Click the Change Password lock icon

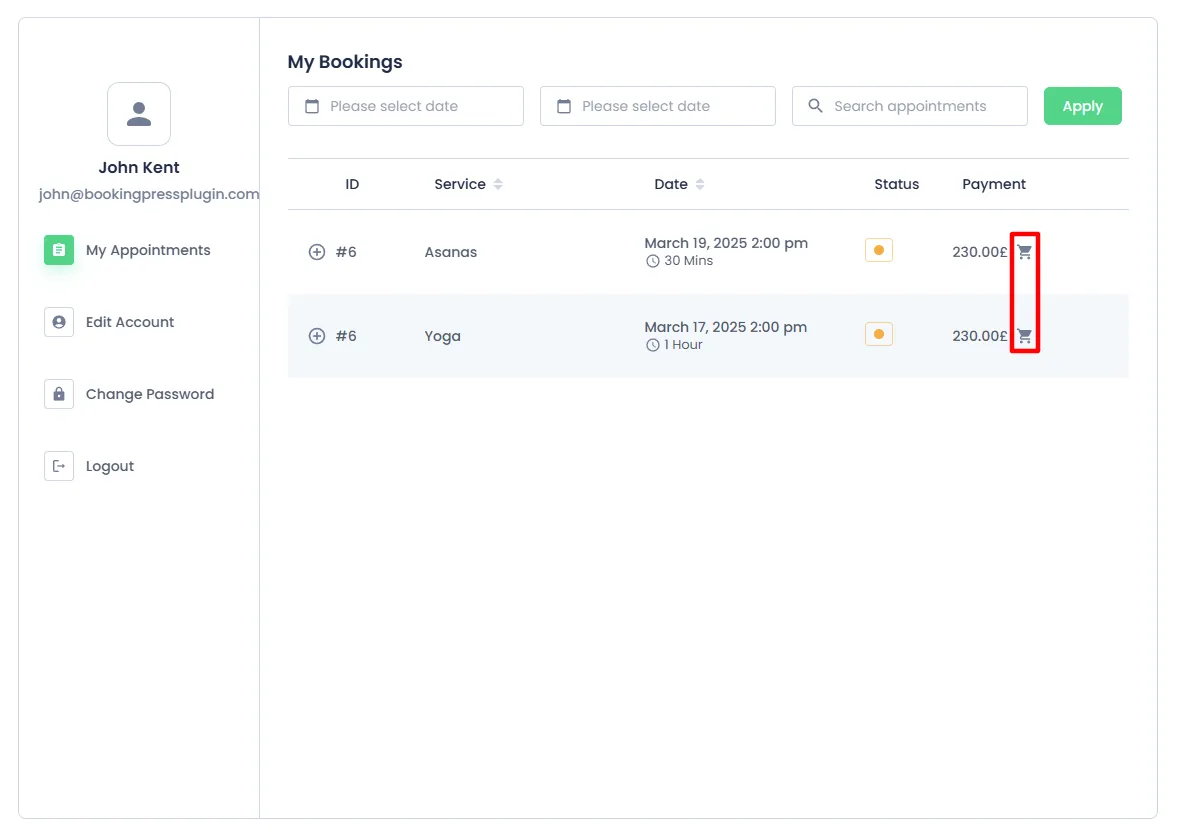point(59,394)
